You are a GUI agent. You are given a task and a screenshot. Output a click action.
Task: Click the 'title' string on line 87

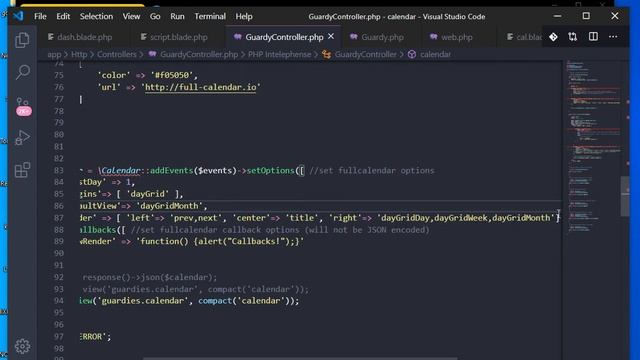pos(302,218)
